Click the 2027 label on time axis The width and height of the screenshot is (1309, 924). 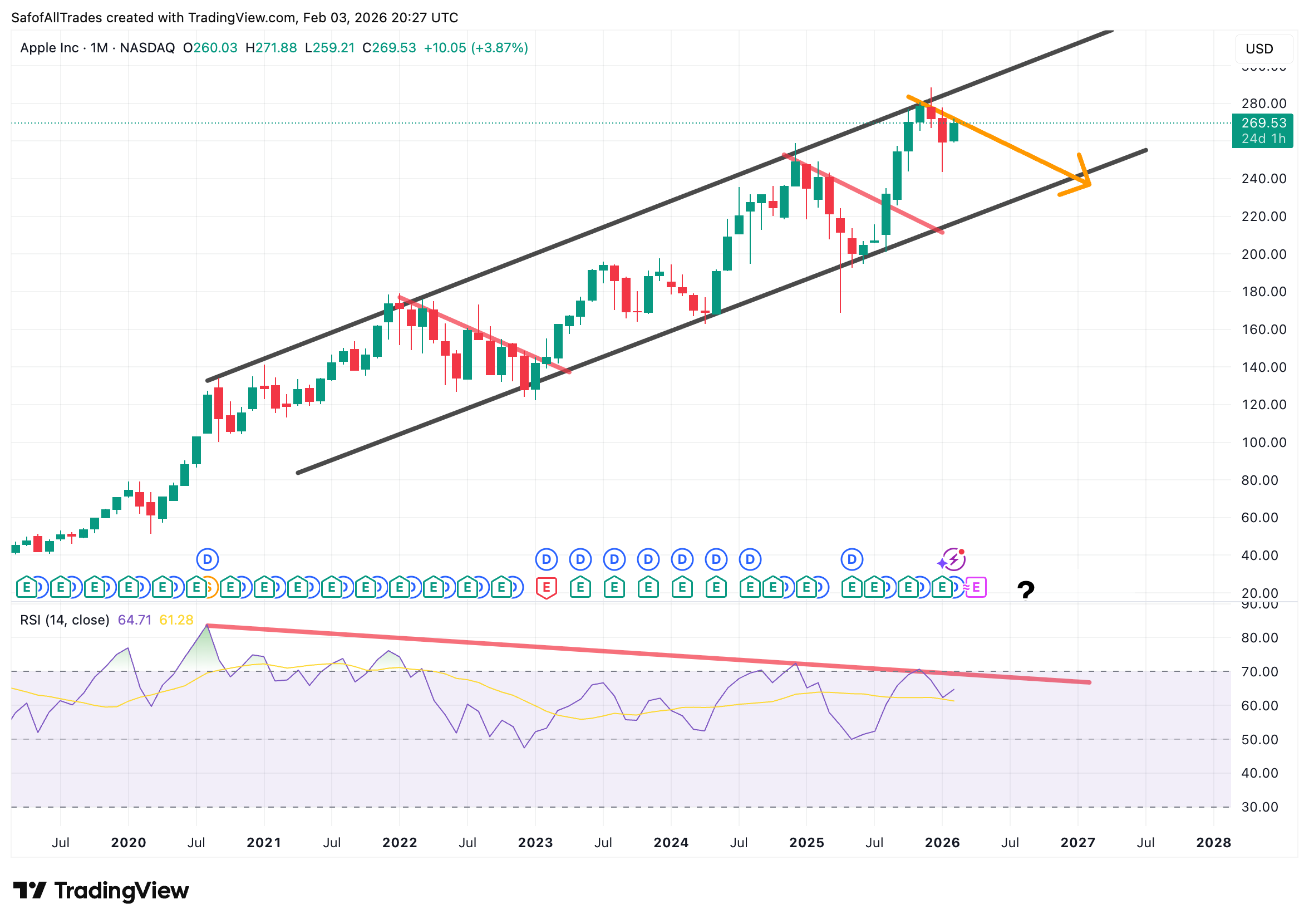coord(1077,842)
